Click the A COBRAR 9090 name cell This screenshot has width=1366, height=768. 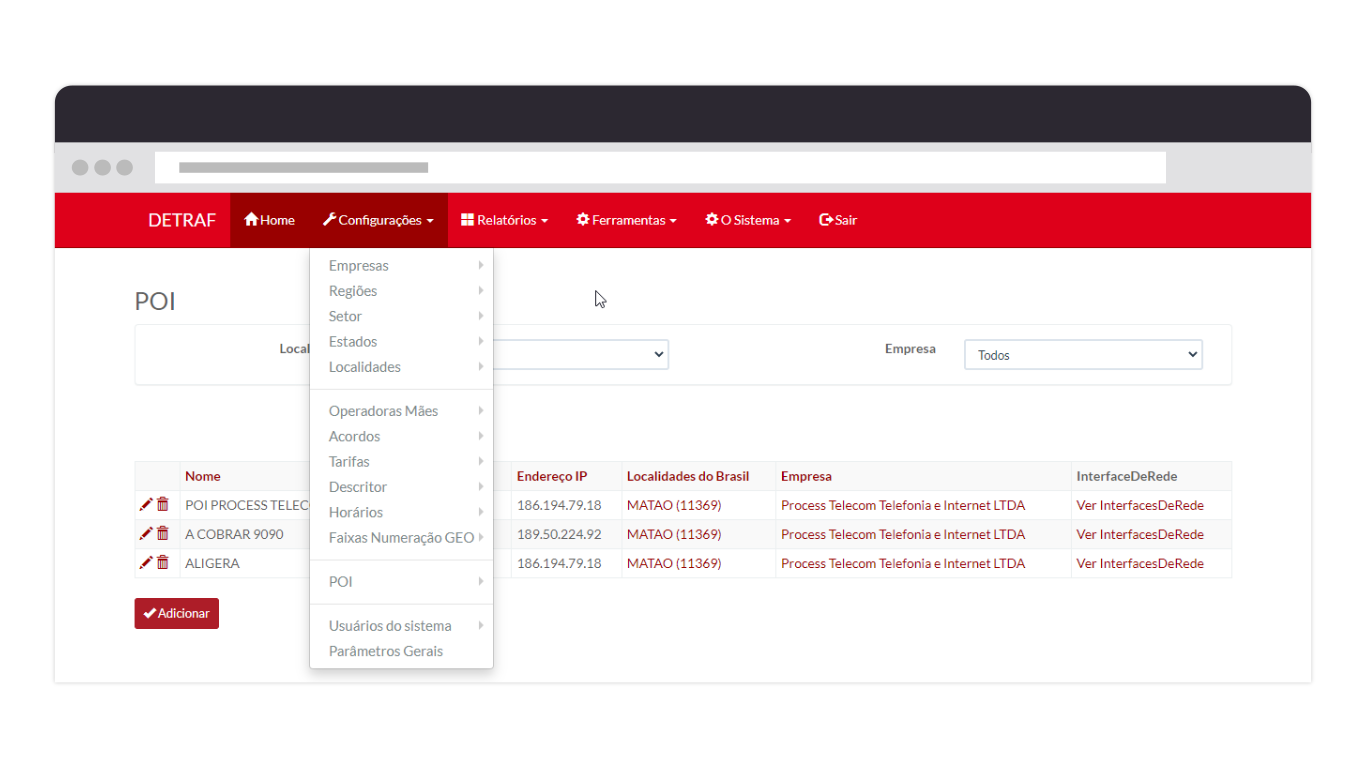(234, 534)
